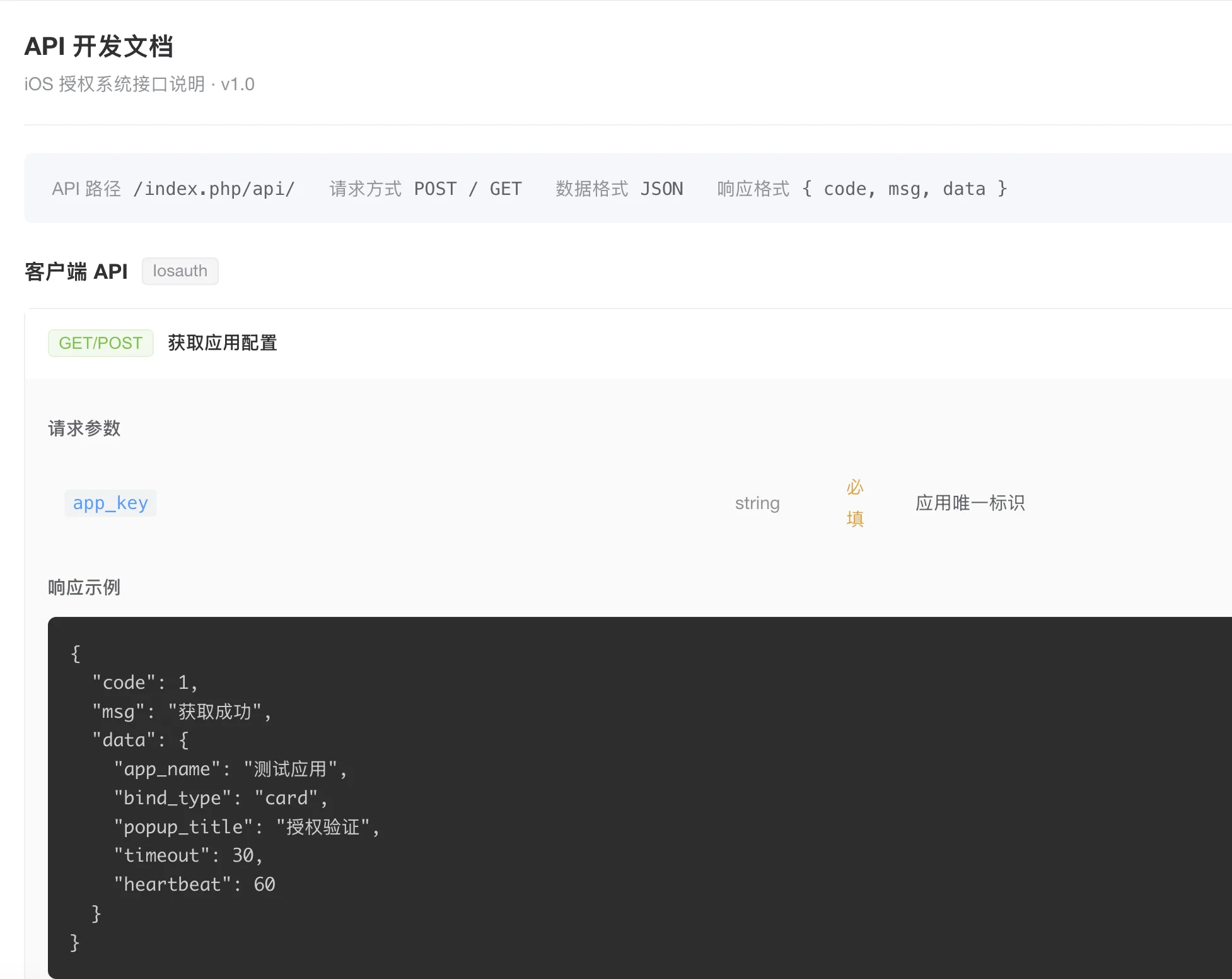Viewport: 1232px width, 979px height.
Task: Click the JSON data format label
Action: (x=662, y=188)
